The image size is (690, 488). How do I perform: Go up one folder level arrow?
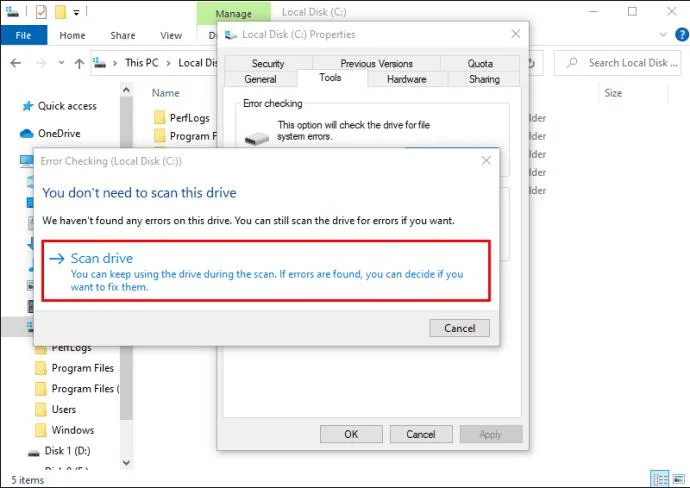click(x=79, y=63)
